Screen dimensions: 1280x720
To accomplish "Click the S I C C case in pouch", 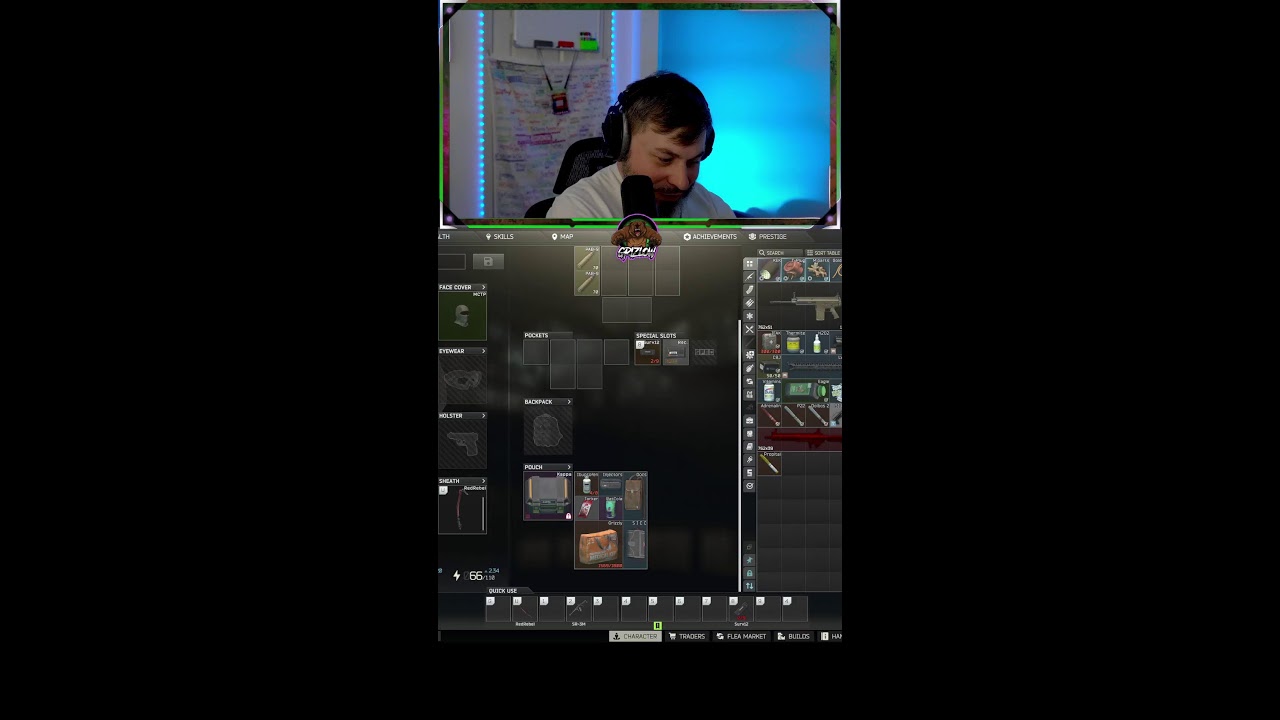I will tap(636, 545).
